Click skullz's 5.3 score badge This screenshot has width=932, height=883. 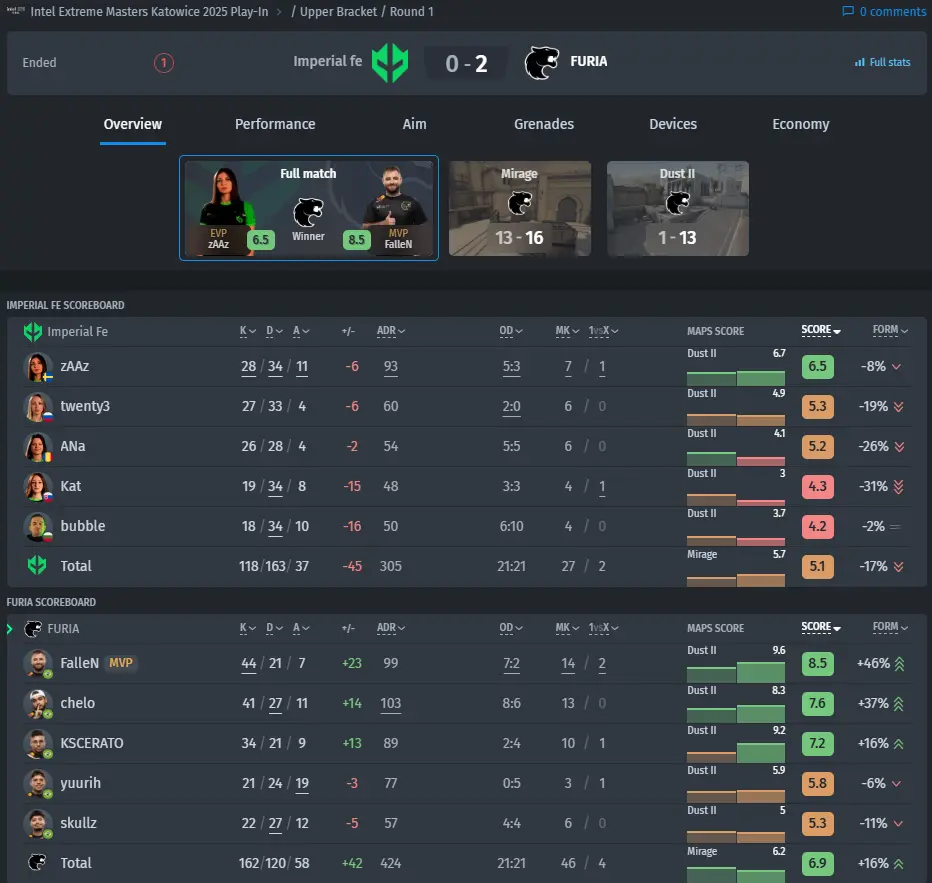click(x=817, y=823)
